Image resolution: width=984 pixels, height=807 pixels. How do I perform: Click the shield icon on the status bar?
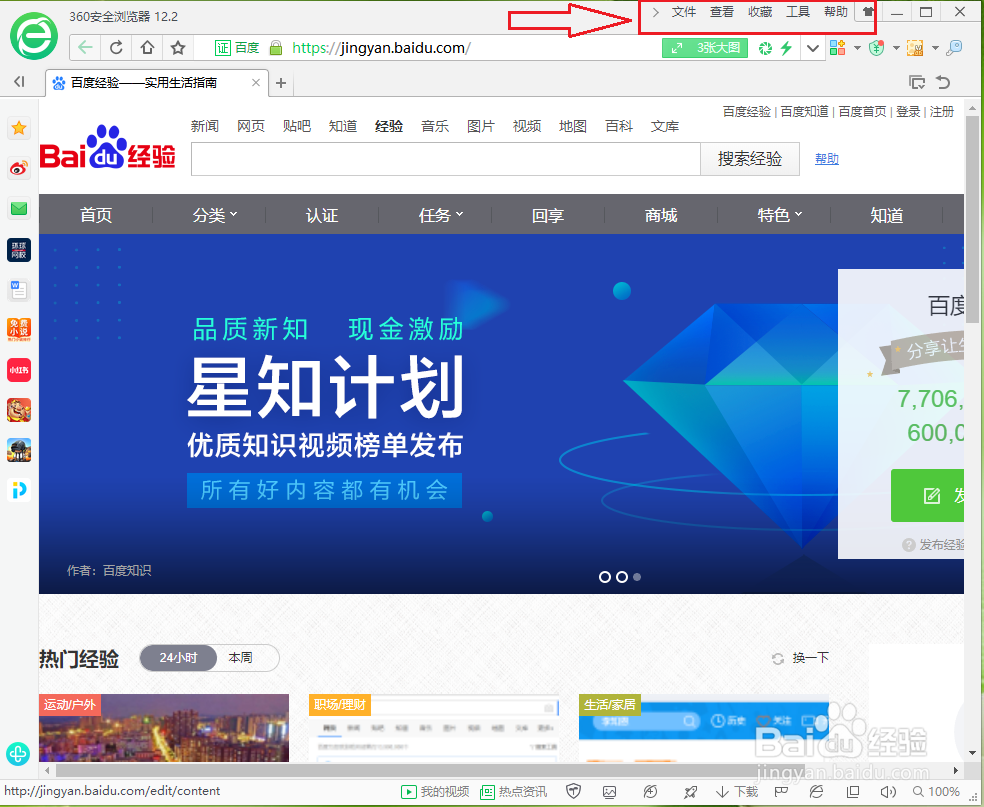(x=574, y=791)
